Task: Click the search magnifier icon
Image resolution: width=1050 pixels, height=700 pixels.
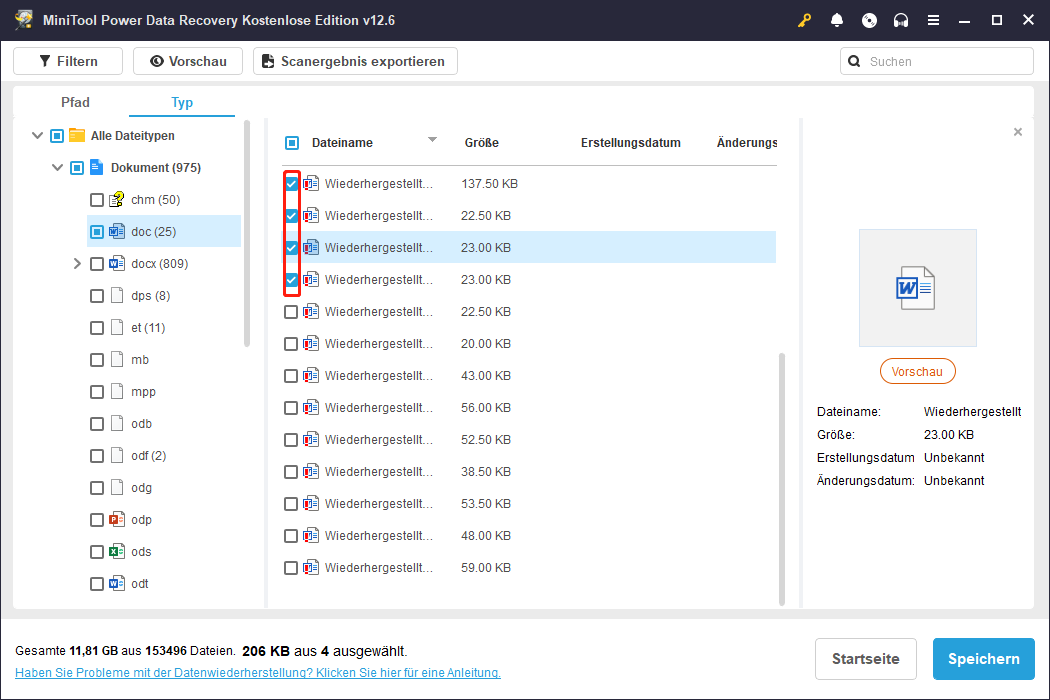Action: click(x=854, y=62)
